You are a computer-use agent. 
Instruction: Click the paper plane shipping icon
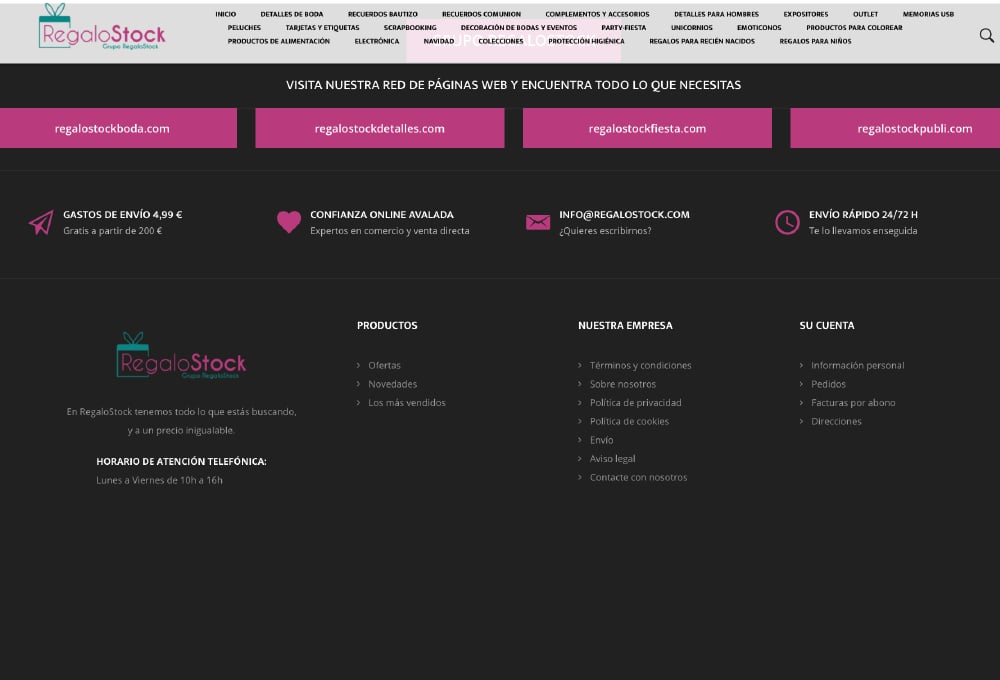(x=41, y=222)
